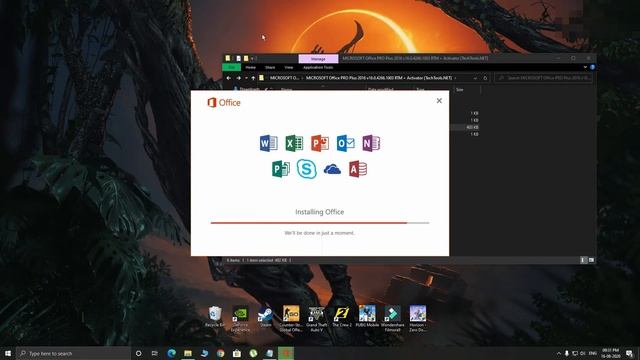
Task: Go forward in File Explorer
Action: (238, 78)
